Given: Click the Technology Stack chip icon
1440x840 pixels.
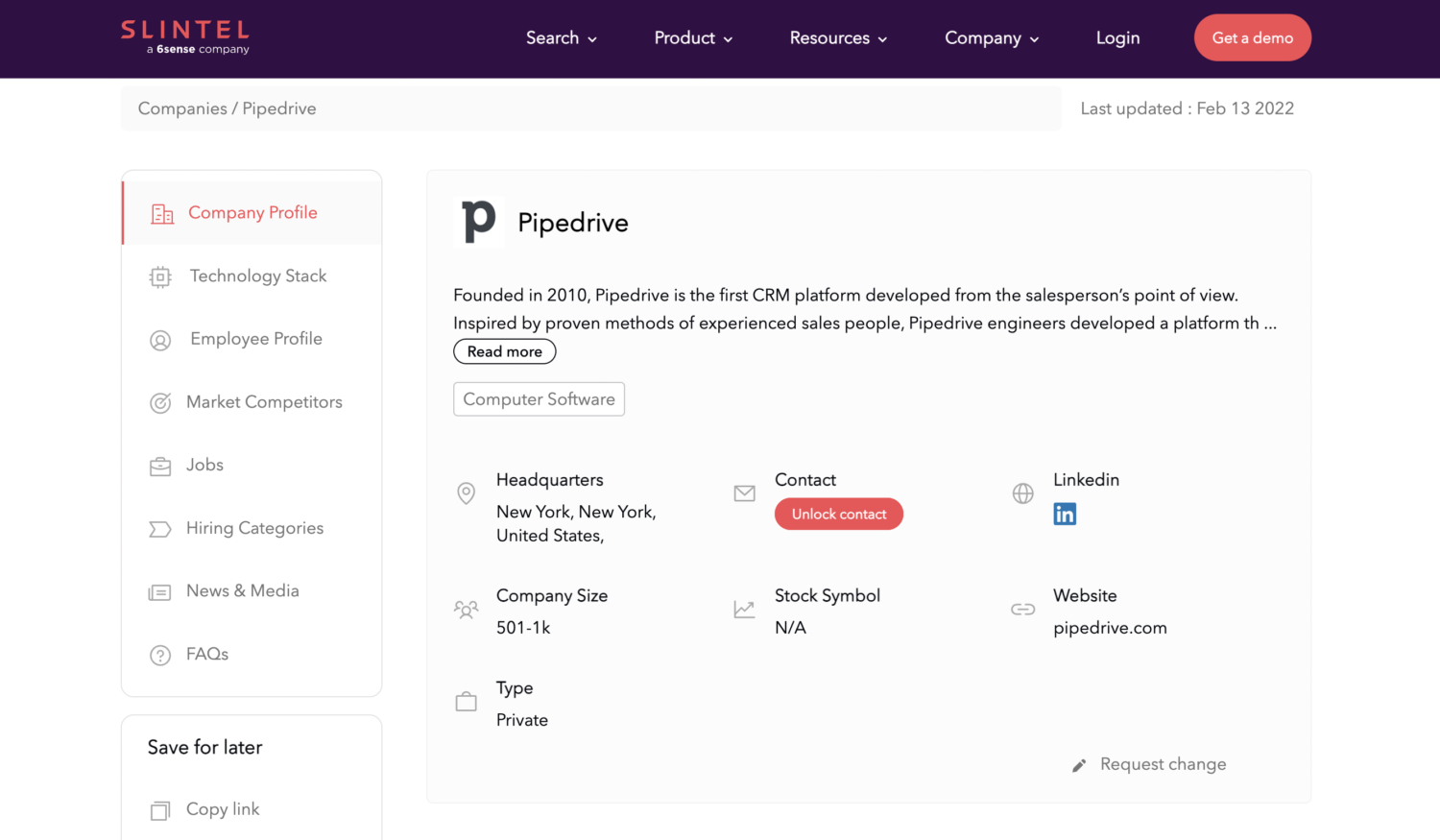Looking at the screenshot, I should tap(160, 276).
